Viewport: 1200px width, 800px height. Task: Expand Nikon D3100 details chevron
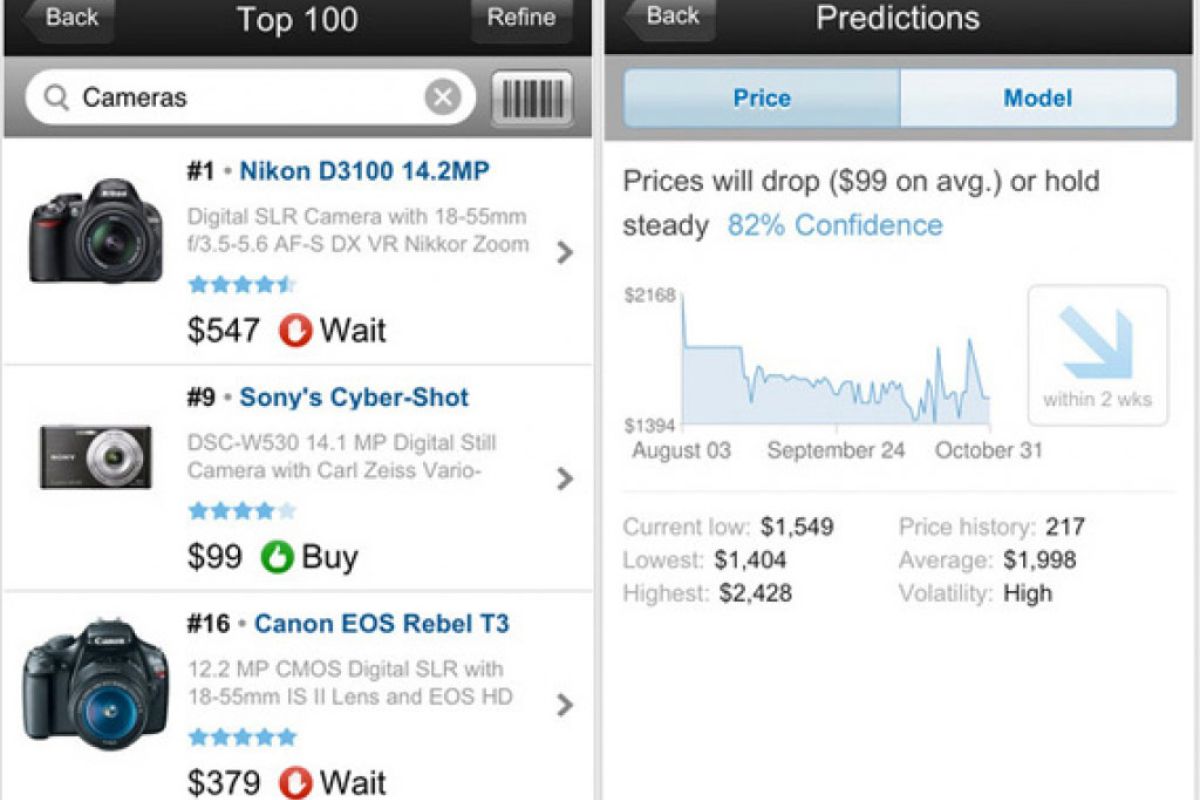pyautogui.click(x=565, y=253)
